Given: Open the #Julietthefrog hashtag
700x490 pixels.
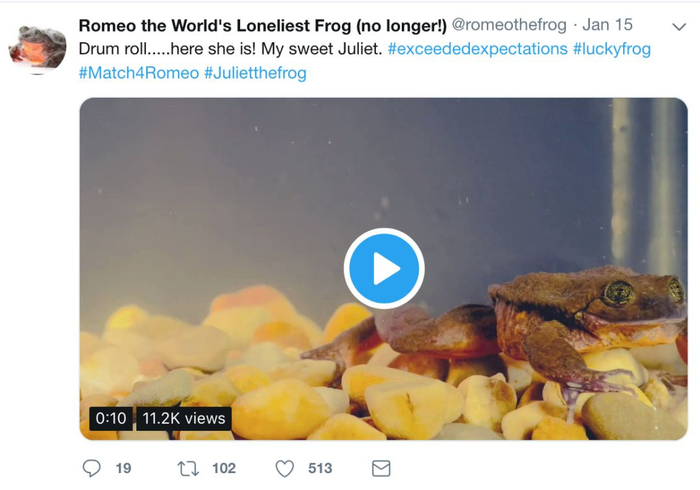Looking at the screenshot, I should coord(255,73).
